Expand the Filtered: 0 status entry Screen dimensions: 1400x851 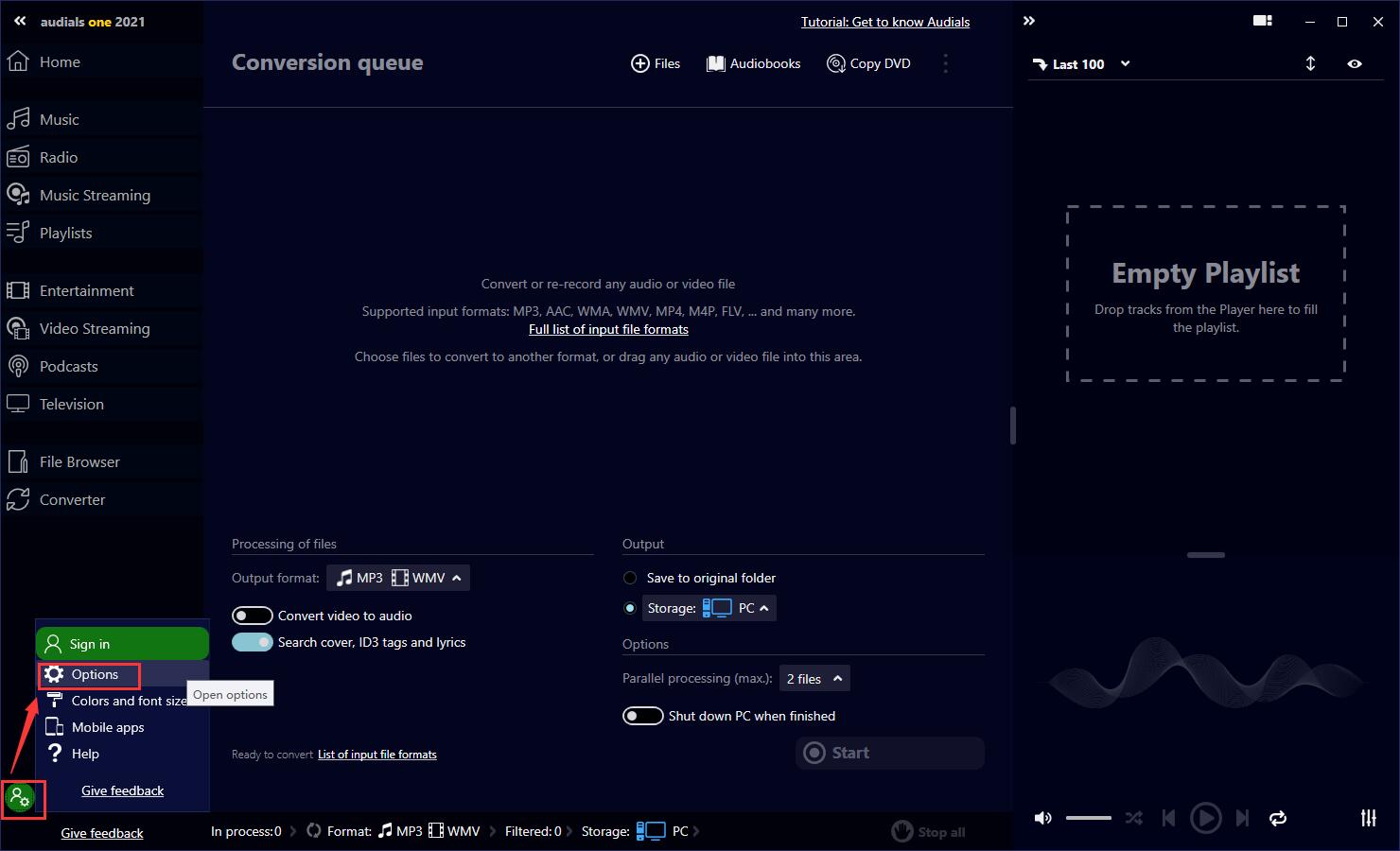(538, 831)
